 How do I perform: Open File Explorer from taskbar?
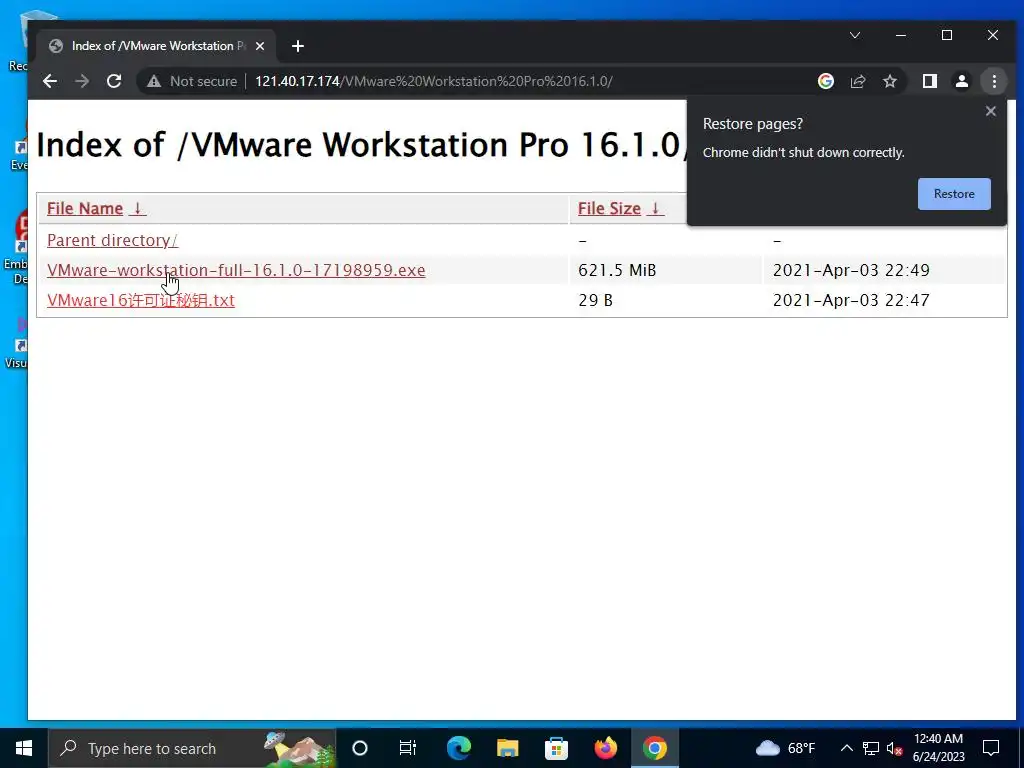pos(507,748)
